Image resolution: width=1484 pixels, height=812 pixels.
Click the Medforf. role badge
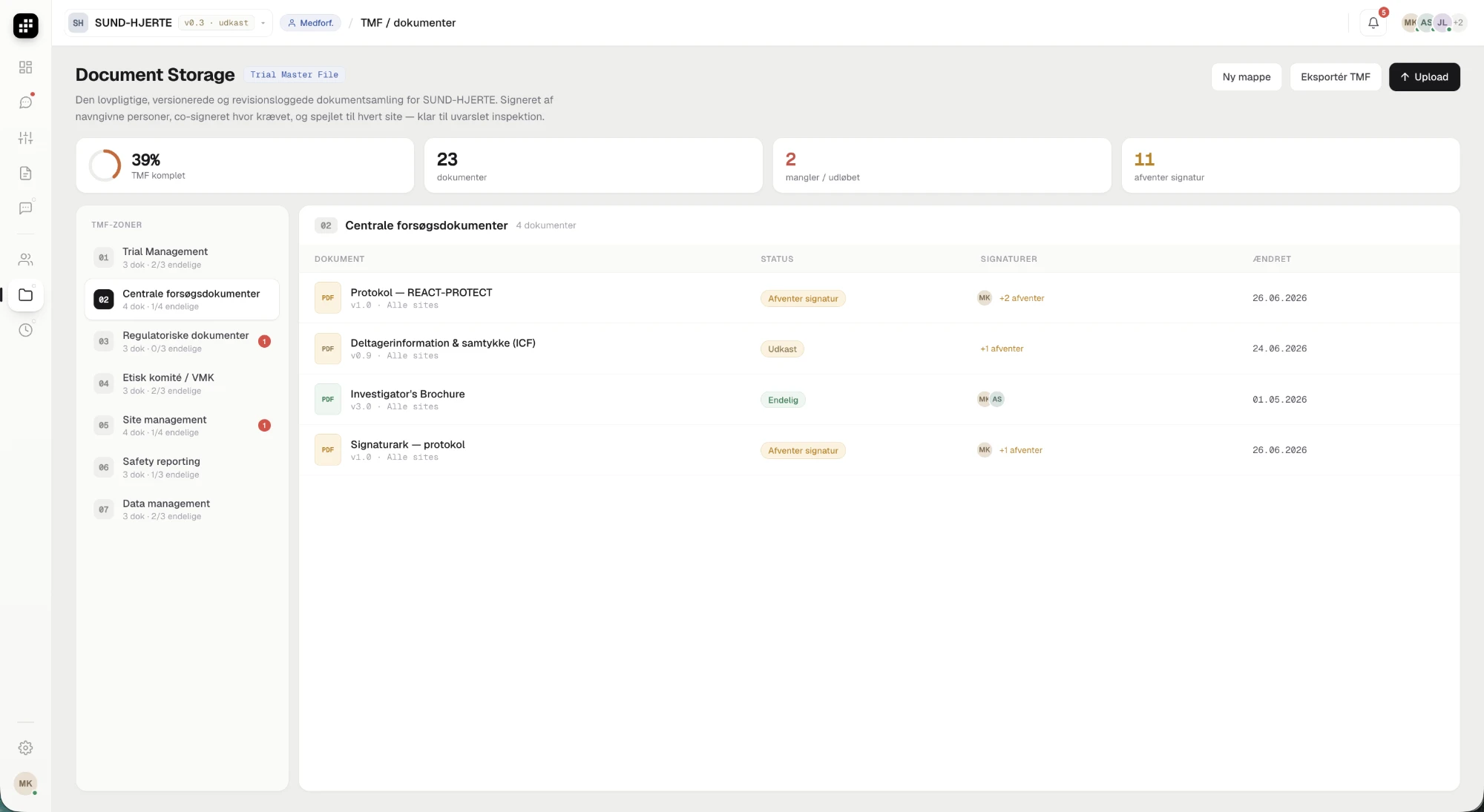click(310, 23)
